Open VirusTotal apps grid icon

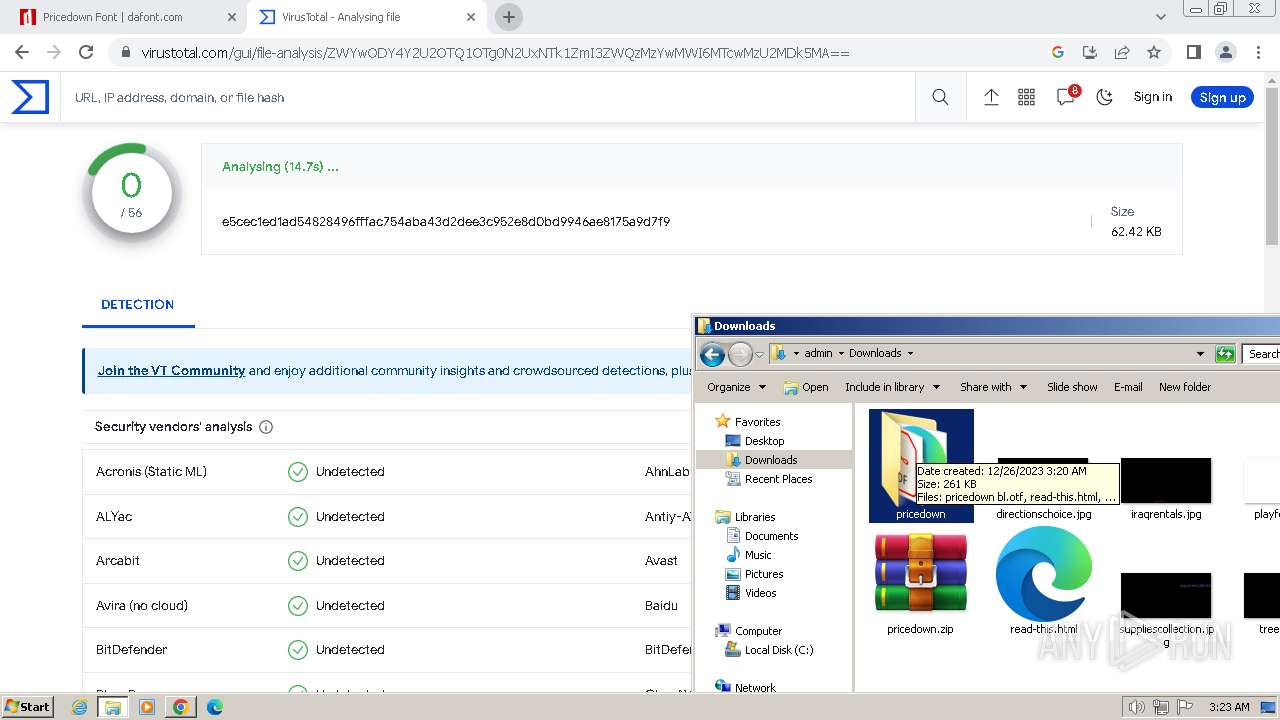pyautogui.click(x=1026, y=97)
